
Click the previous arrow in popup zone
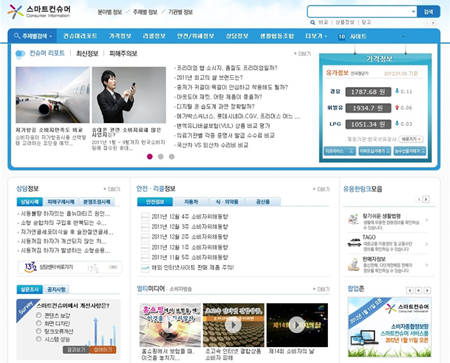pyautogui.click(x=410, y=290)
